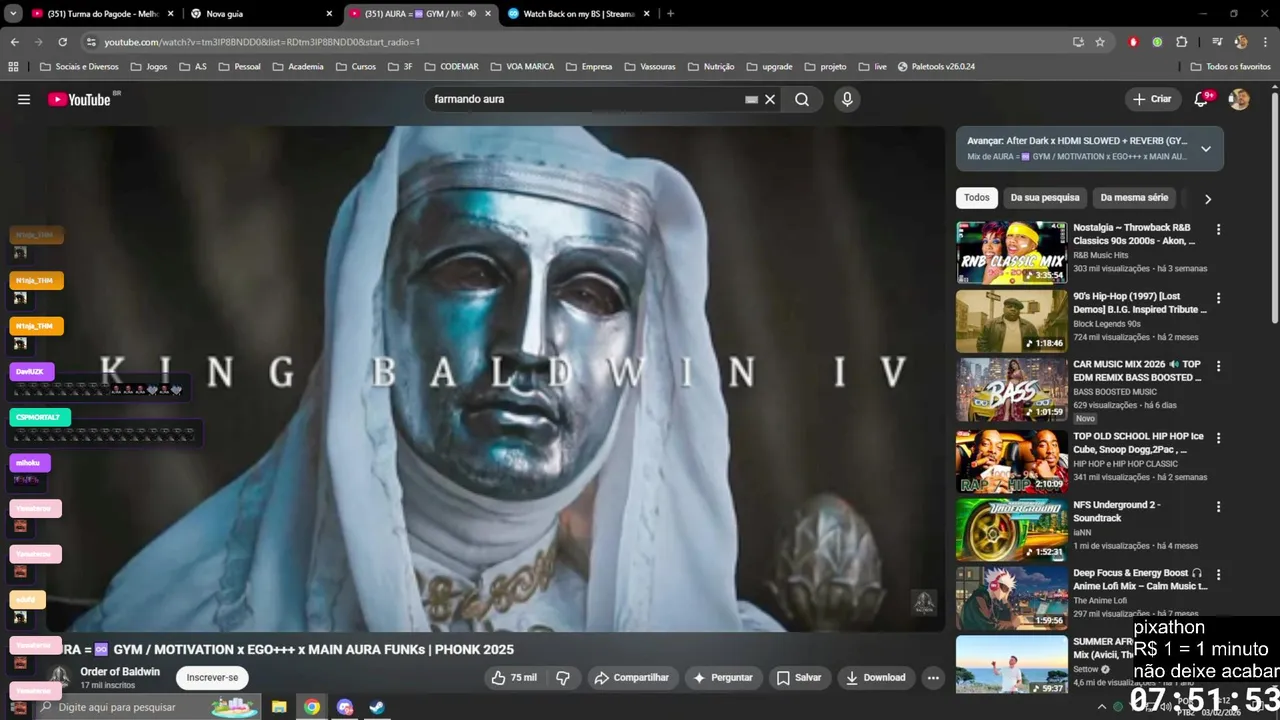Open a new browser tab with plus
Image resolution: width=1280 pixels, height=720 pixels.
[x=670, y=14]
